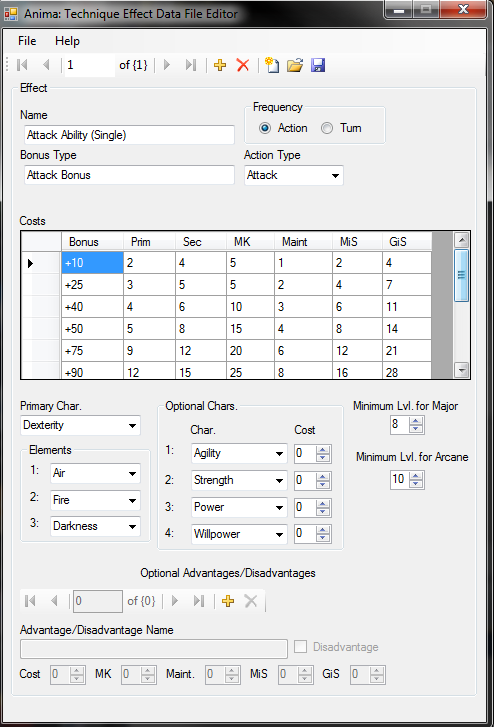Open data file folder icon
Image resolution: width=494 pixels, height=727 pixels.
(x=295, y=65)
